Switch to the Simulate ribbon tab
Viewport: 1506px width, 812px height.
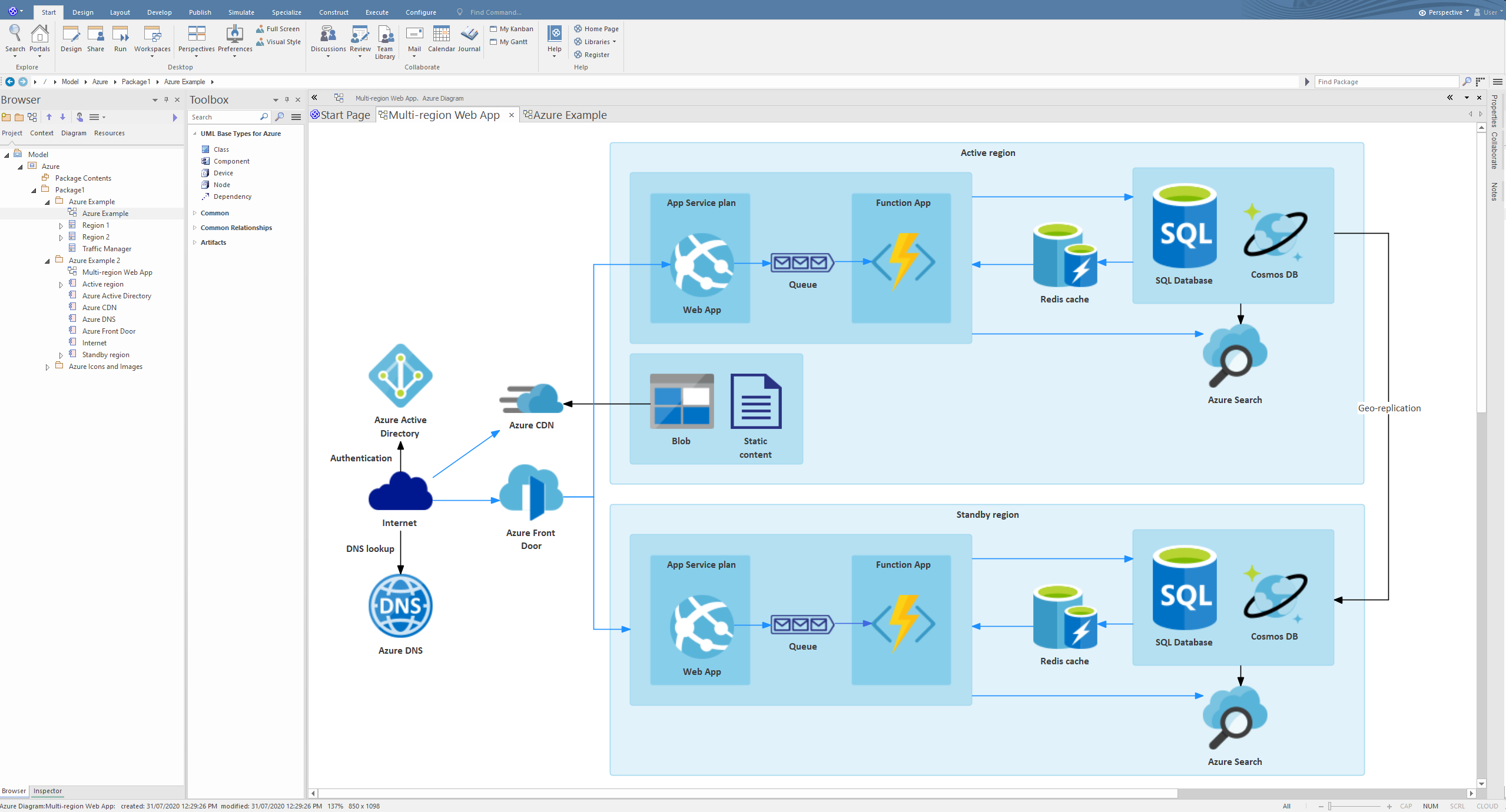(x=241, y=12)
